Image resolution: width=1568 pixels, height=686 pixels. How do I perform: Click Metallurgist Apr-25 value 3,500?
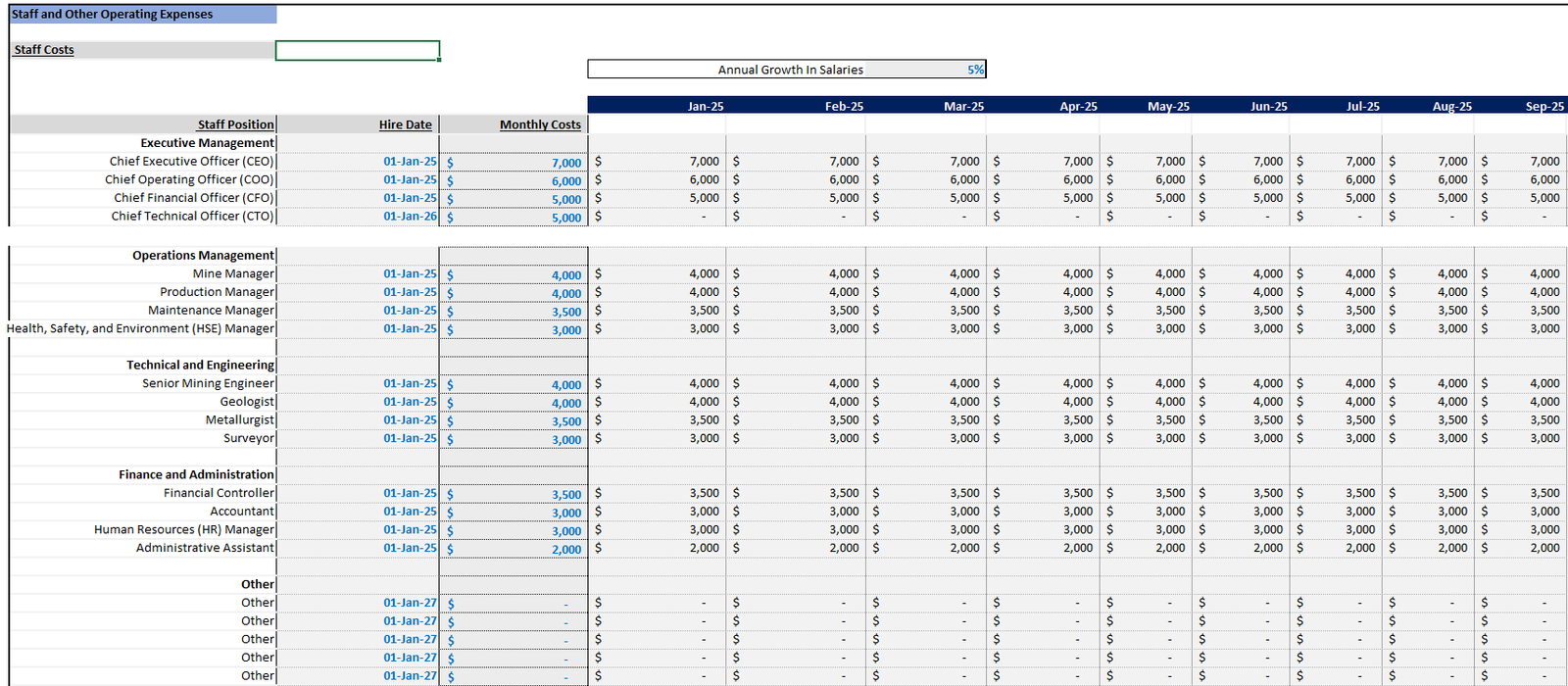coord(1044,420)
